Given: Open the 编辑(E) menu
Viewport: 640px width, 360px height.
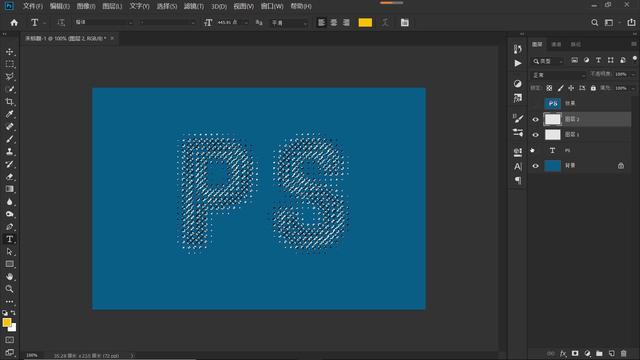Looking at the screenshot, I should pos(60,6).
